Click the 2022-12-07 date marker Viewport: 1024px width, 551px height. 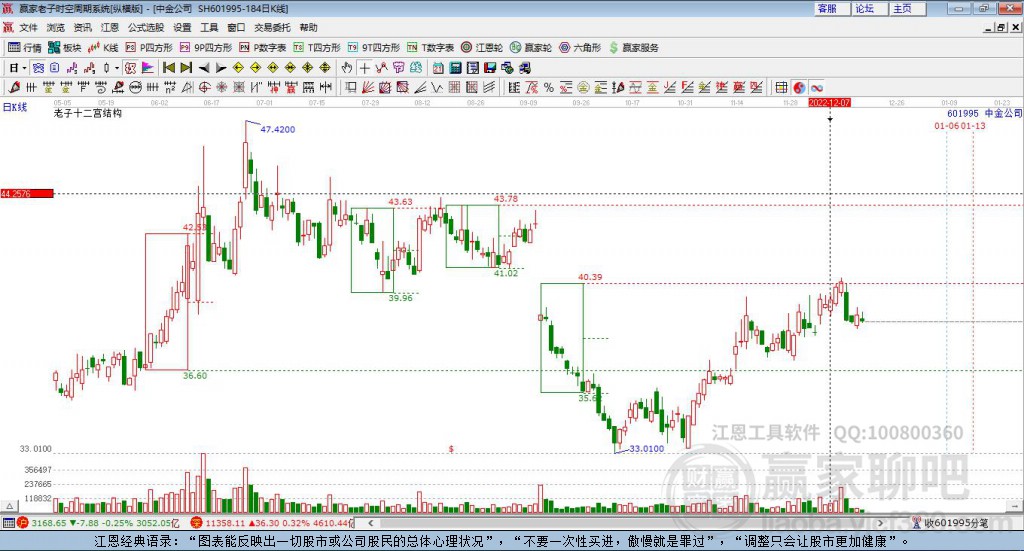[829, 102]
